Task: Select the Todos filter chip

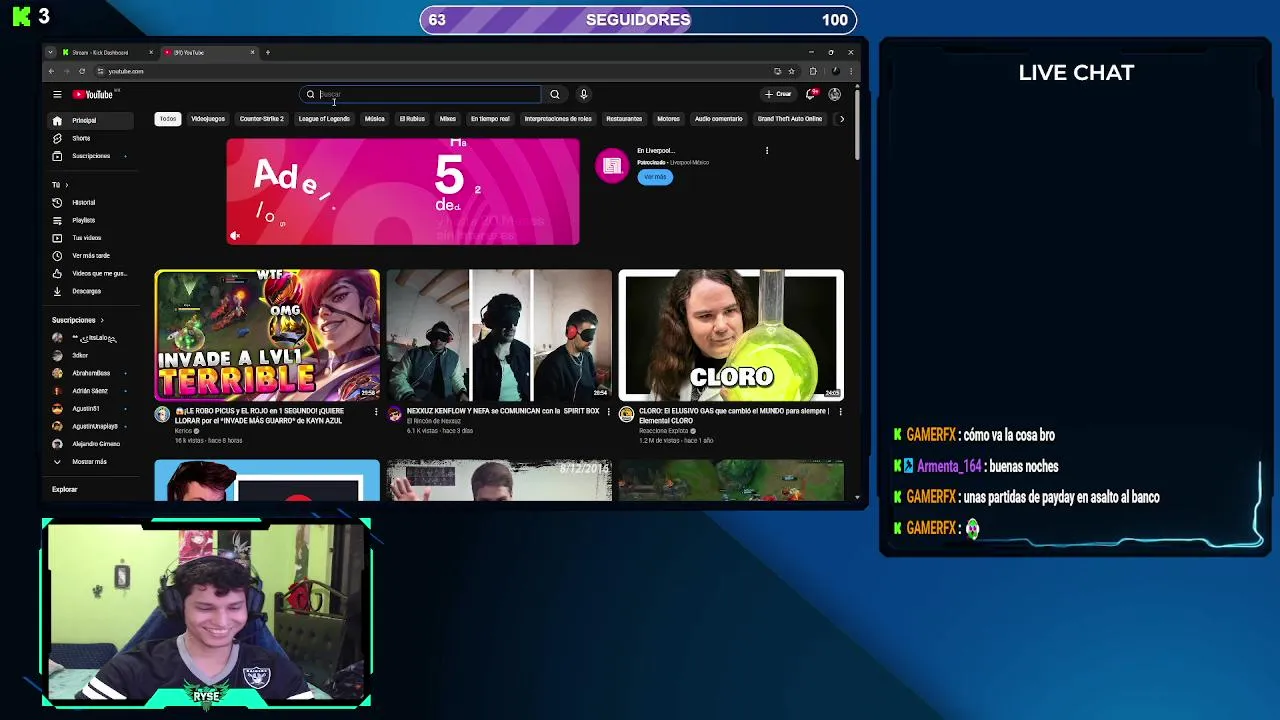Action: pyautogui.click(x=168, y=119)
